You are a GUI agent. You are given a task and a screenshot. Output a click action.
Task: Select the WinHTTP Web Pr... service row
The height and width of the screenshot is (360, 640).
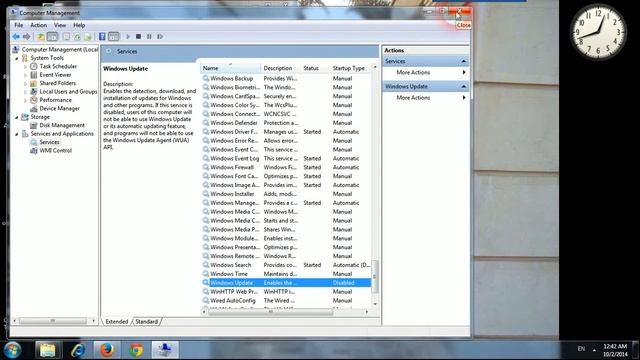(x=286, y=291)
